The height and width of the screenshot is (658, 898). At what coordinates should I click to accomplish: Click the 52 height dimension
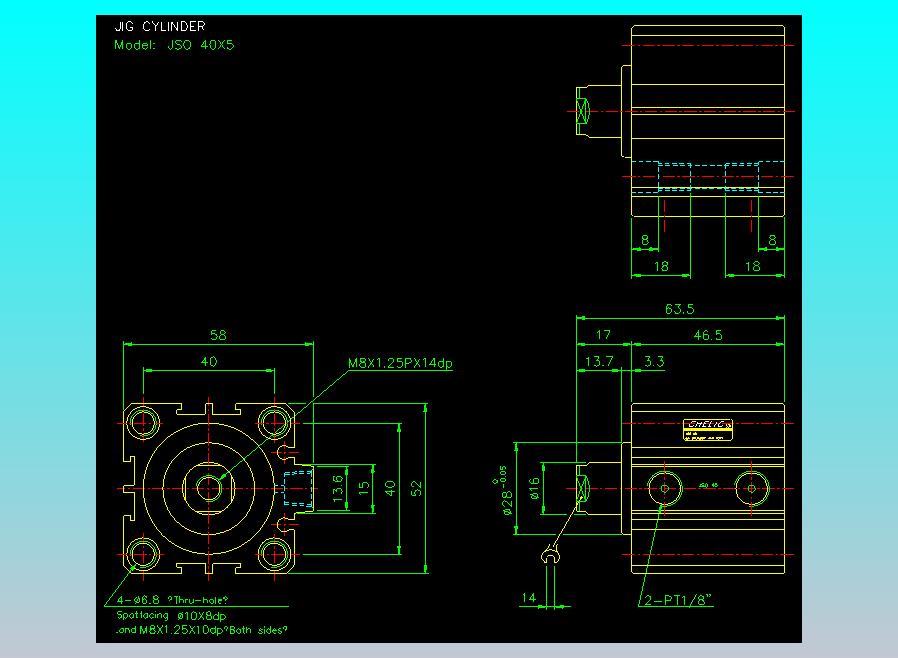[x=416, y=488]
